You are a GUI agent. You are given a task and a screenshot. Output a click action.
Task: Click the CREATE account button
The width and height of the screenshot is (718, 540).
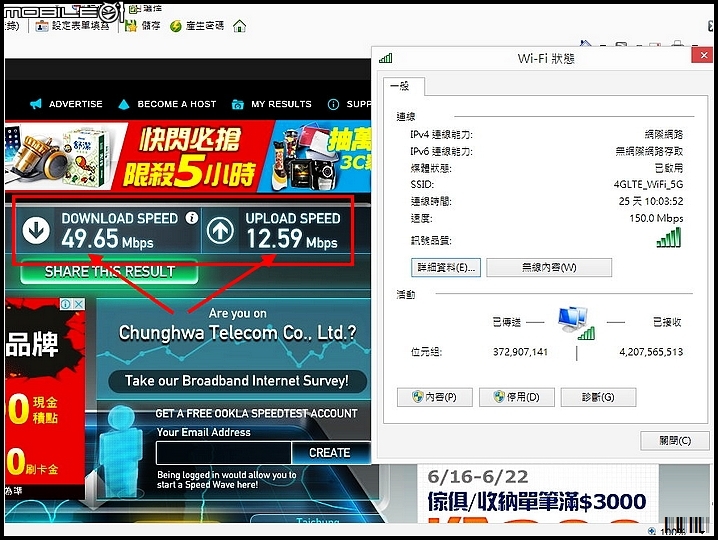(330, 453)
